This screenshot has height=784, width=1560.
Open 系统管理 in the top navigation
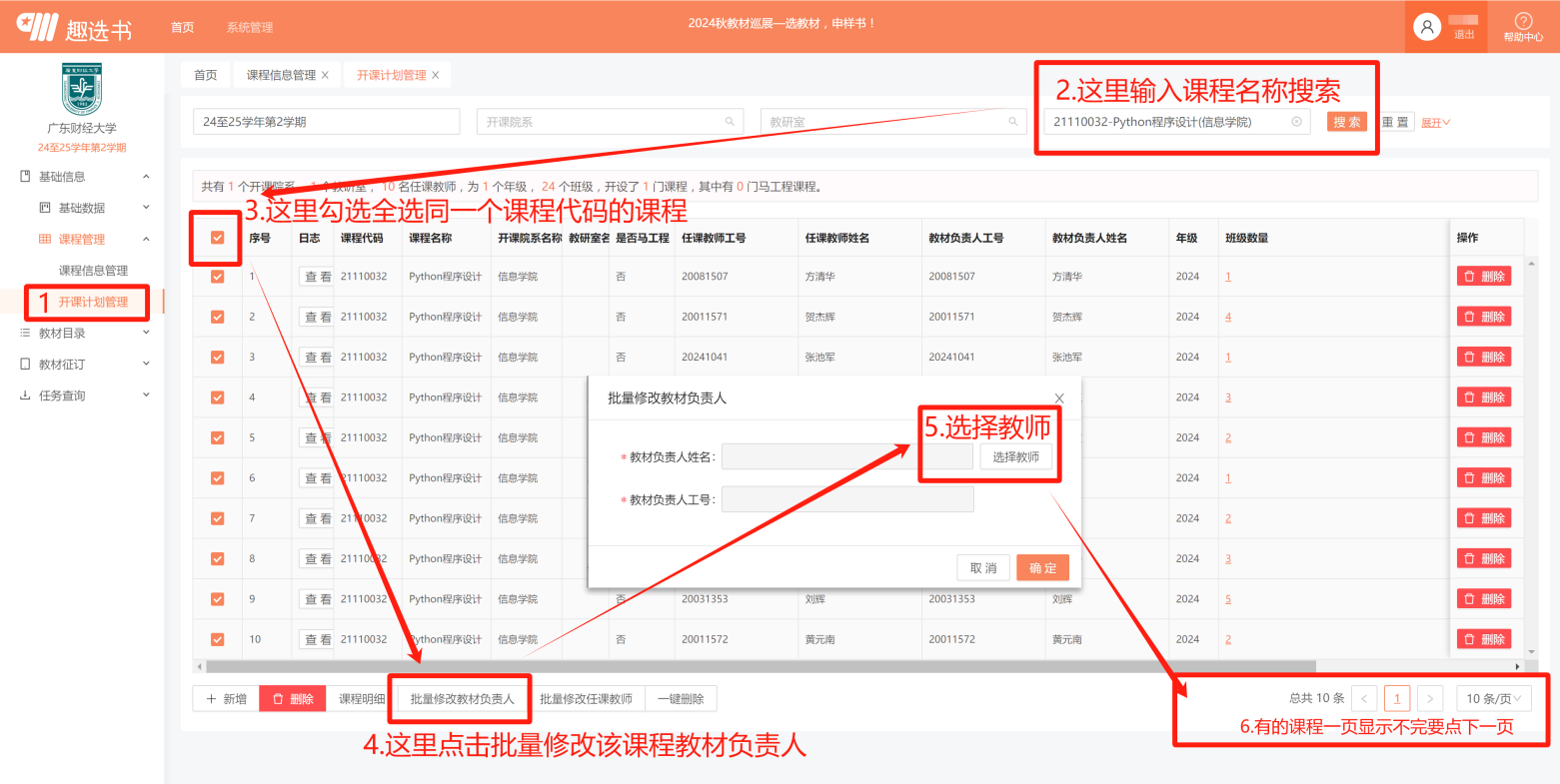click(249, 27)
